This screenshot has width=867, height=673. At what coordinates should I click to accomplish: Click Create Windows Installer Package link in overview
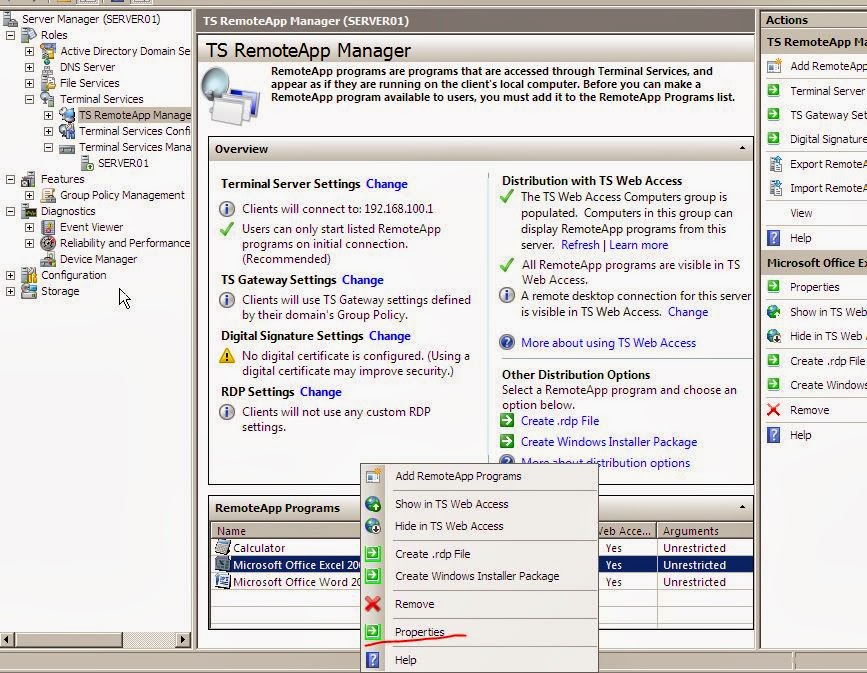tap(609, 441)
